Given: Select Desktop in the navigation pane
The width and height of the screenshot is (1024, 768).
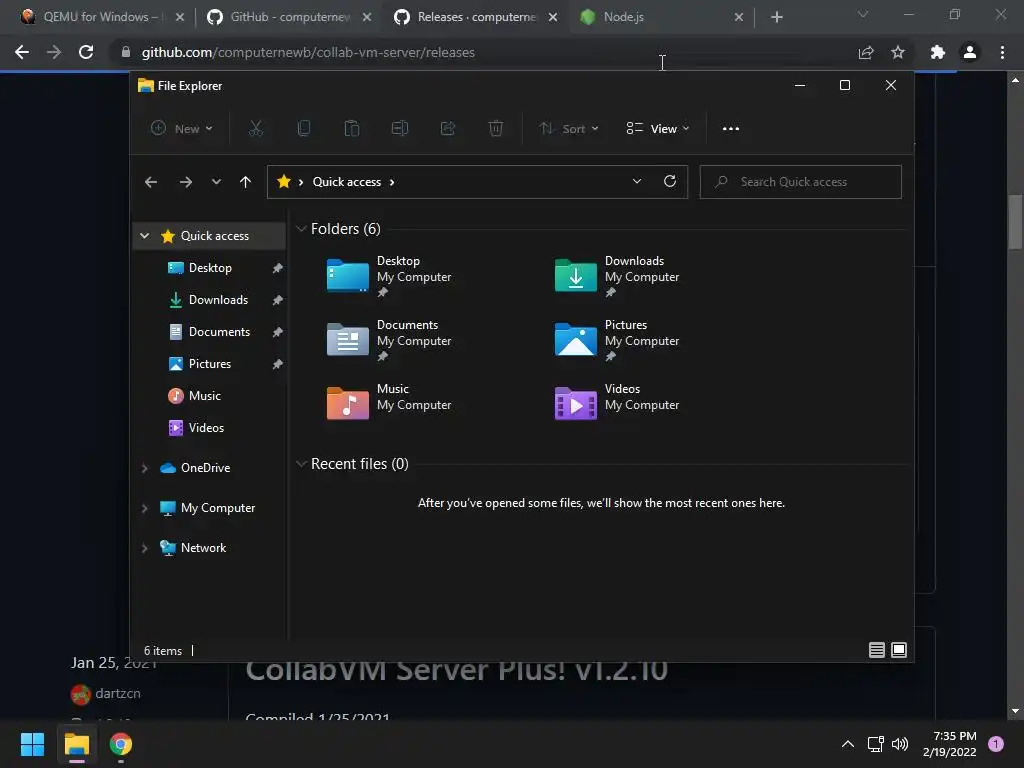Looking at the screenshot, I should click(210, 268).
